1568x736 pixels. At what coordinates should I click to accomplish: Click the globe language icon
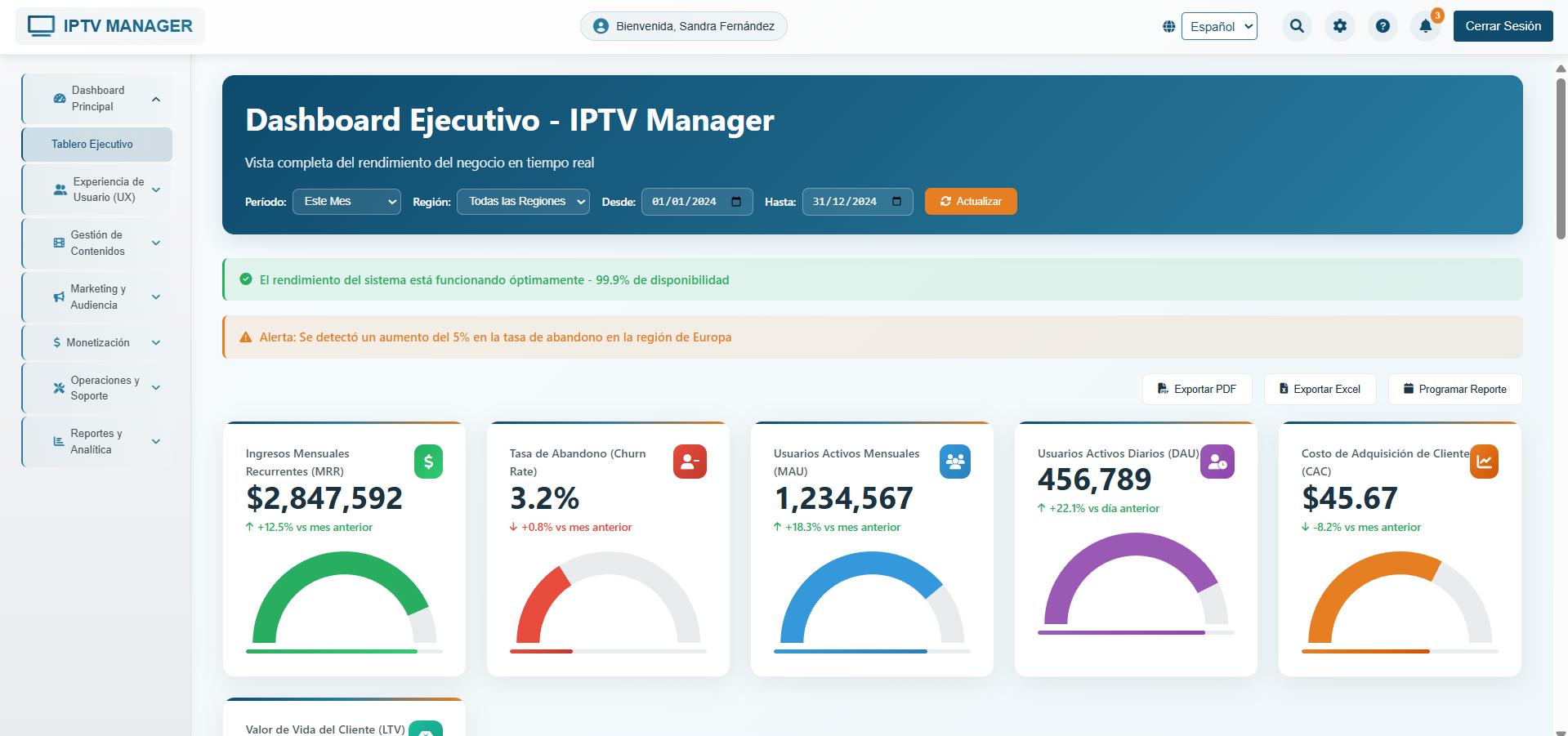1168,25
